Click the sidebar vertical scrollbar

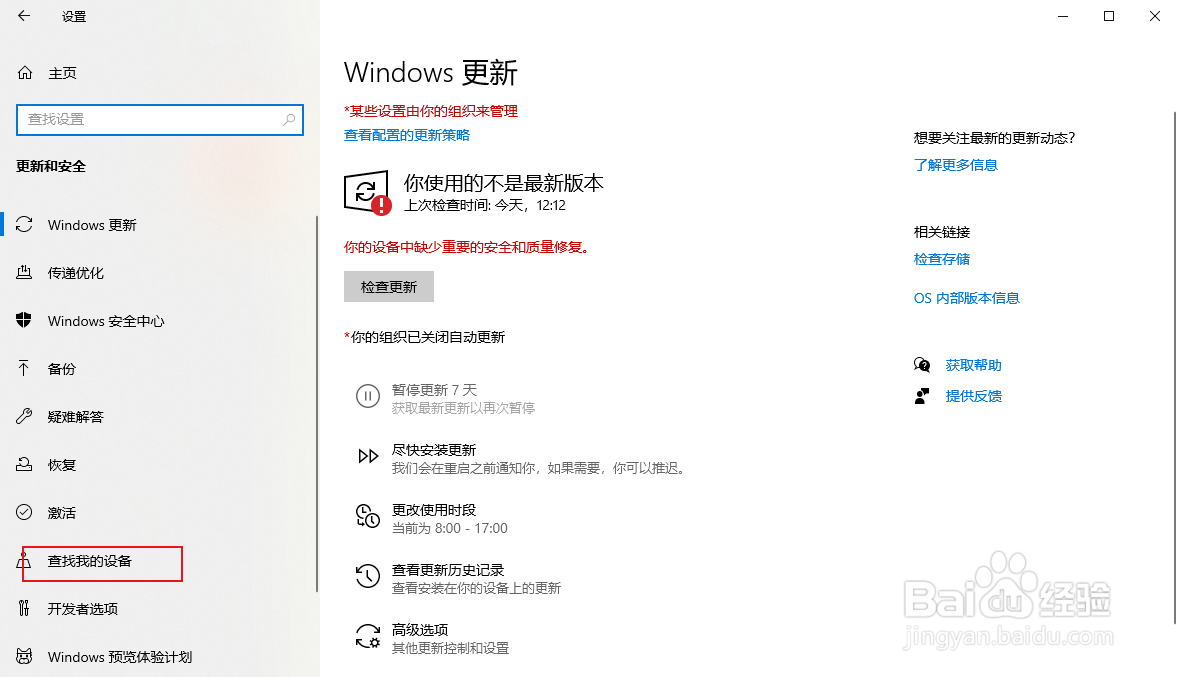click(x=316, y=403)
